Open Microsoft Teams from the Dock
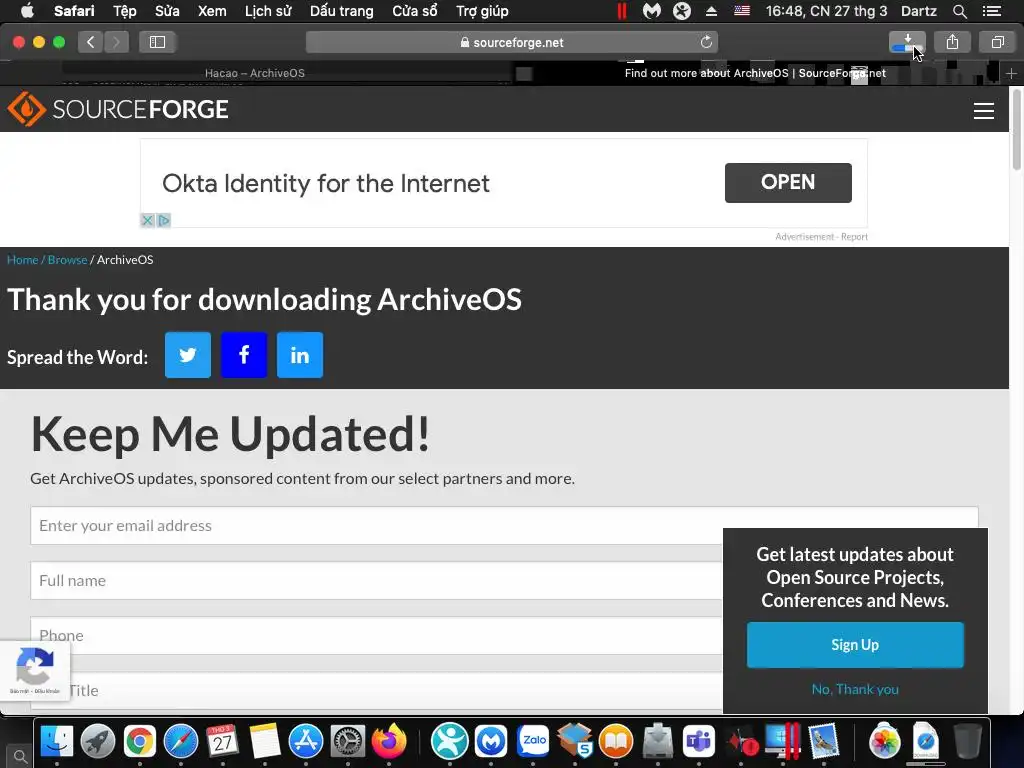 (699, 741)
